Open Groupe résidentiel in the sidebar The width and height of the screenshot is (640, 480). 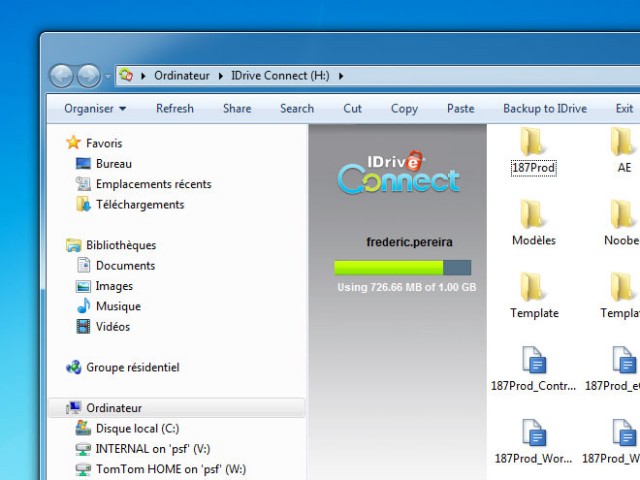[133, 367]
